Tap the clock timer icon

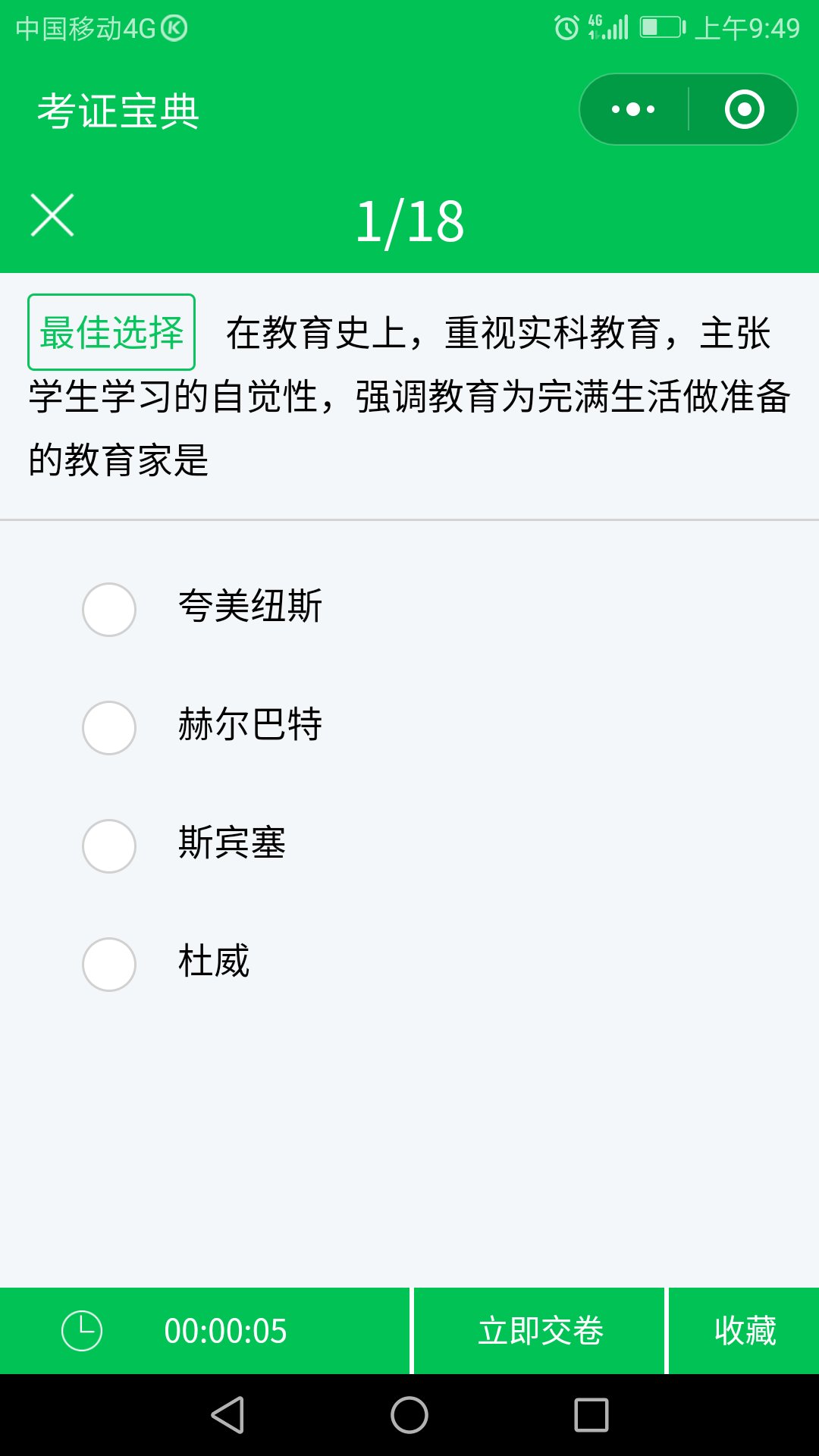[82, 1331]
